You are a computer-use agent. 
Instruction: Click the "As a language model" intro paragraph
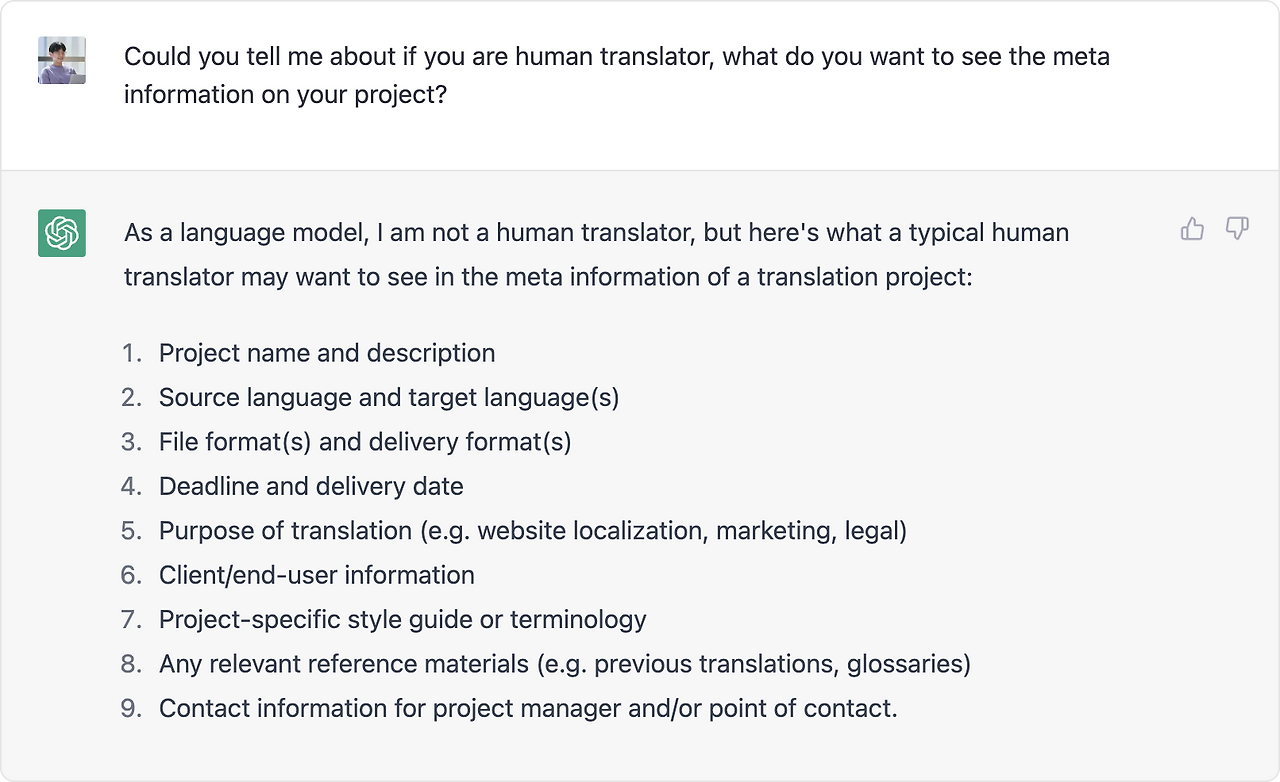[597, 254]
